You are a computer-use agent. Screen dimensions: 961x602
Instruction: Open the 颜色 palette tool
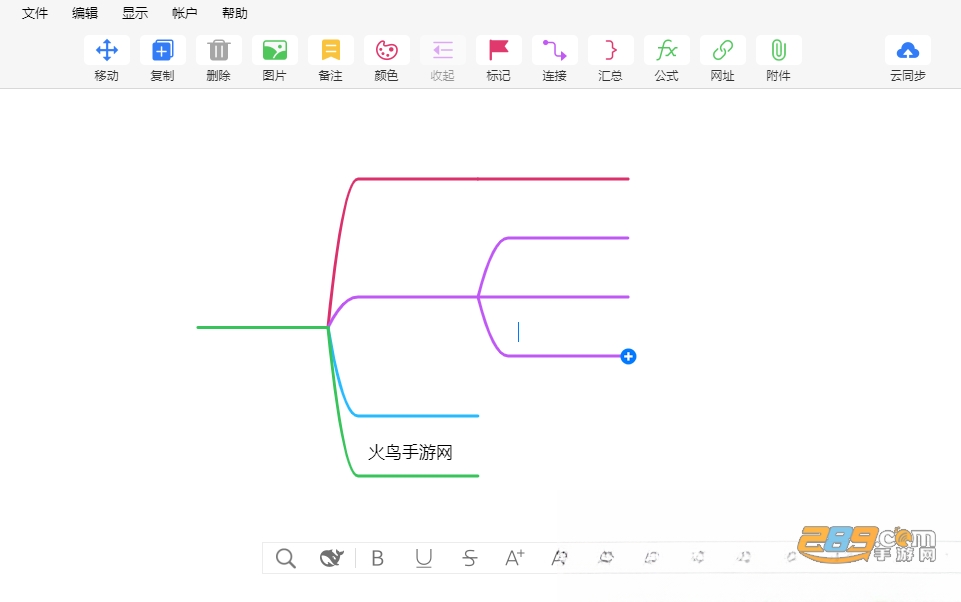point(387,50)
